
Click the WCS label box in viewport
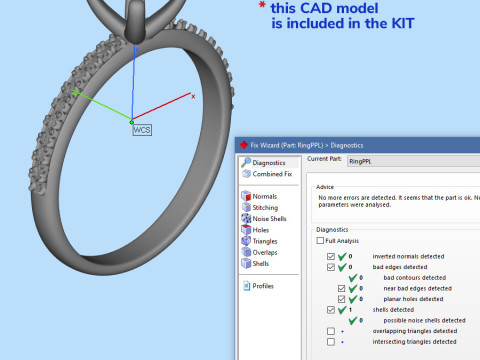[142, 130]
